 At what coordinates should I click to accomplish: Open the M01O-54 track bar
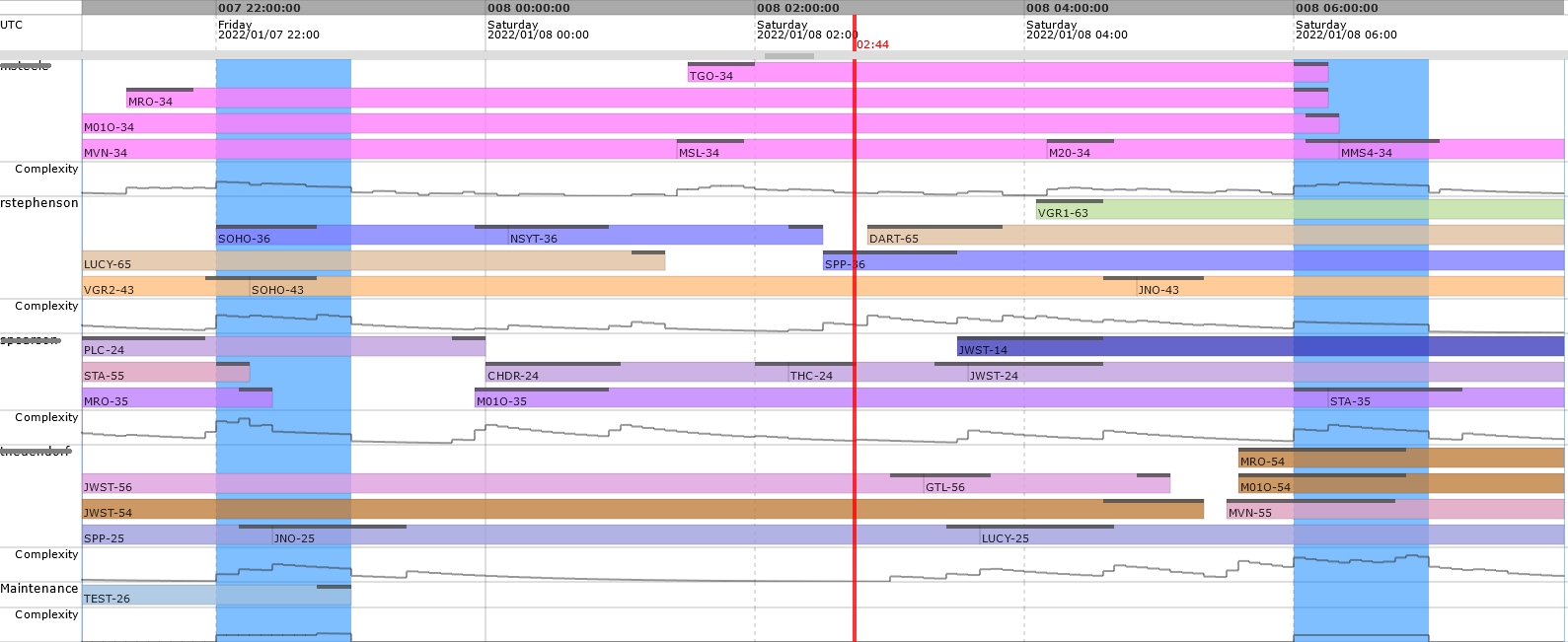coord(1401,484)
